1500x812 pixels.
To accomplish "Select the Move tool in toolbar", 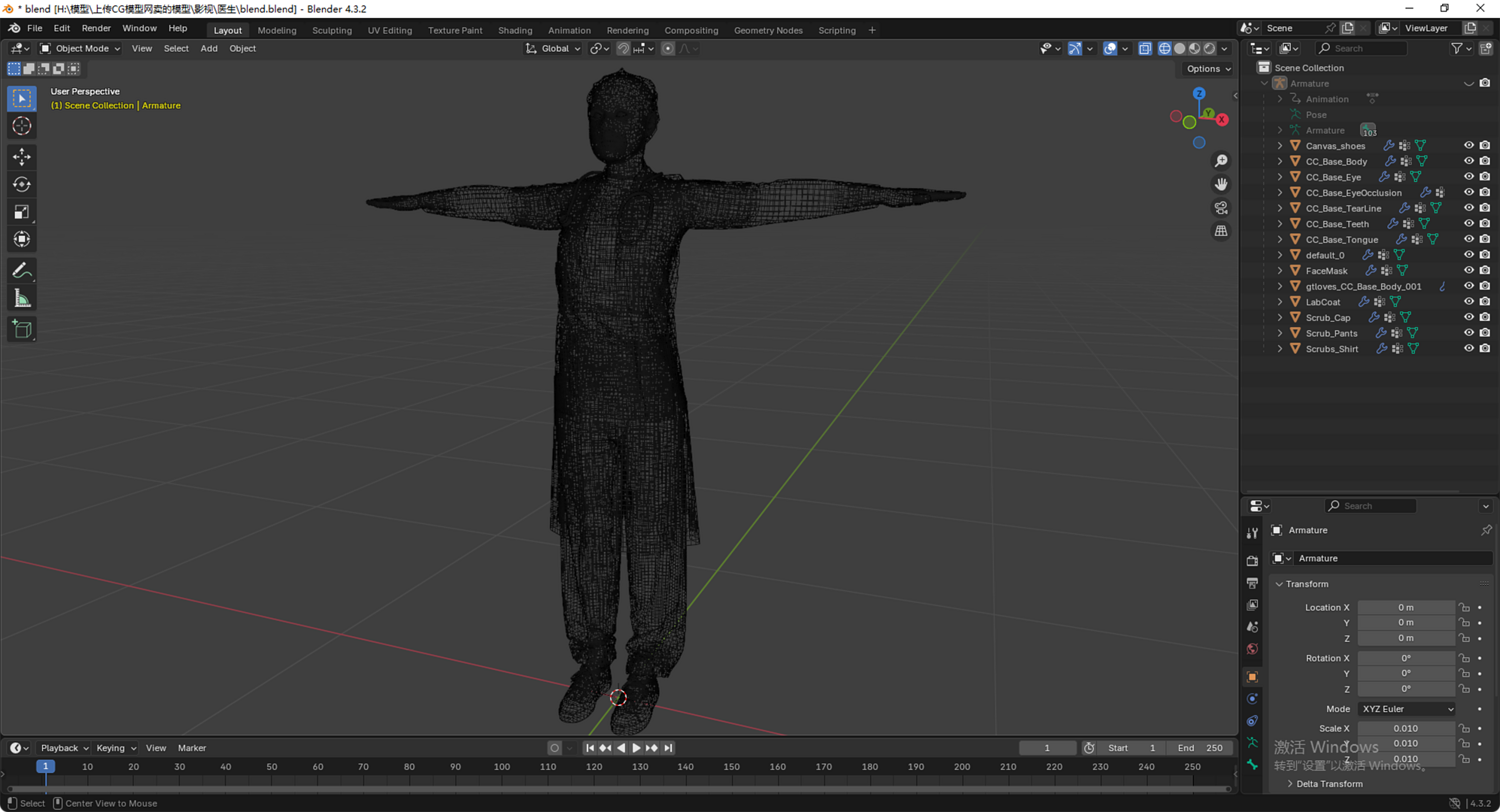I will click(22, 157).
